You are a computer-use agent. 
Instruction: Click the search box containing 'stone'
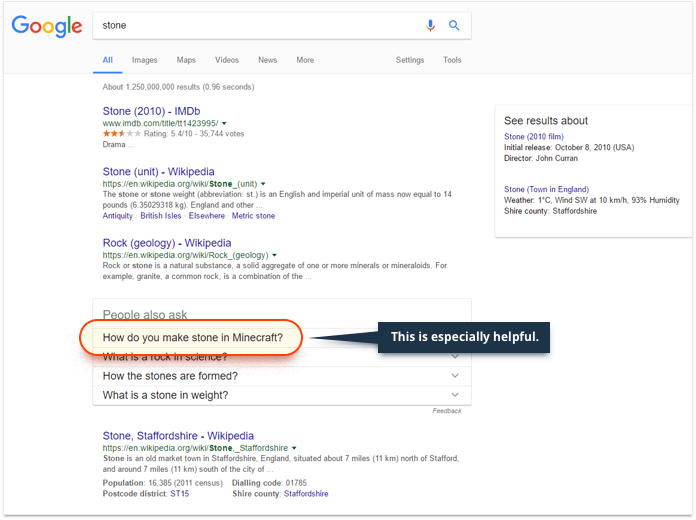pyautogui.click(x=282, y=26)
